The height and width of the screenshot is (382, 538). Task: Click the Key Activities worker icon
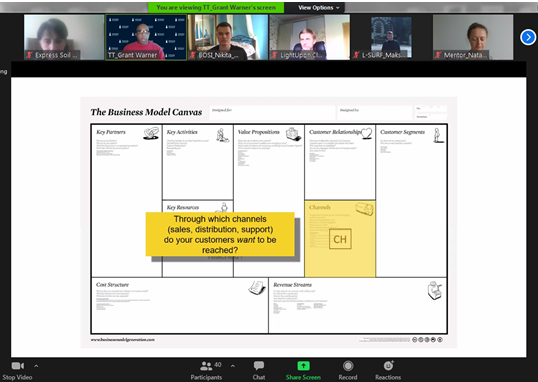tap(223, 135)
